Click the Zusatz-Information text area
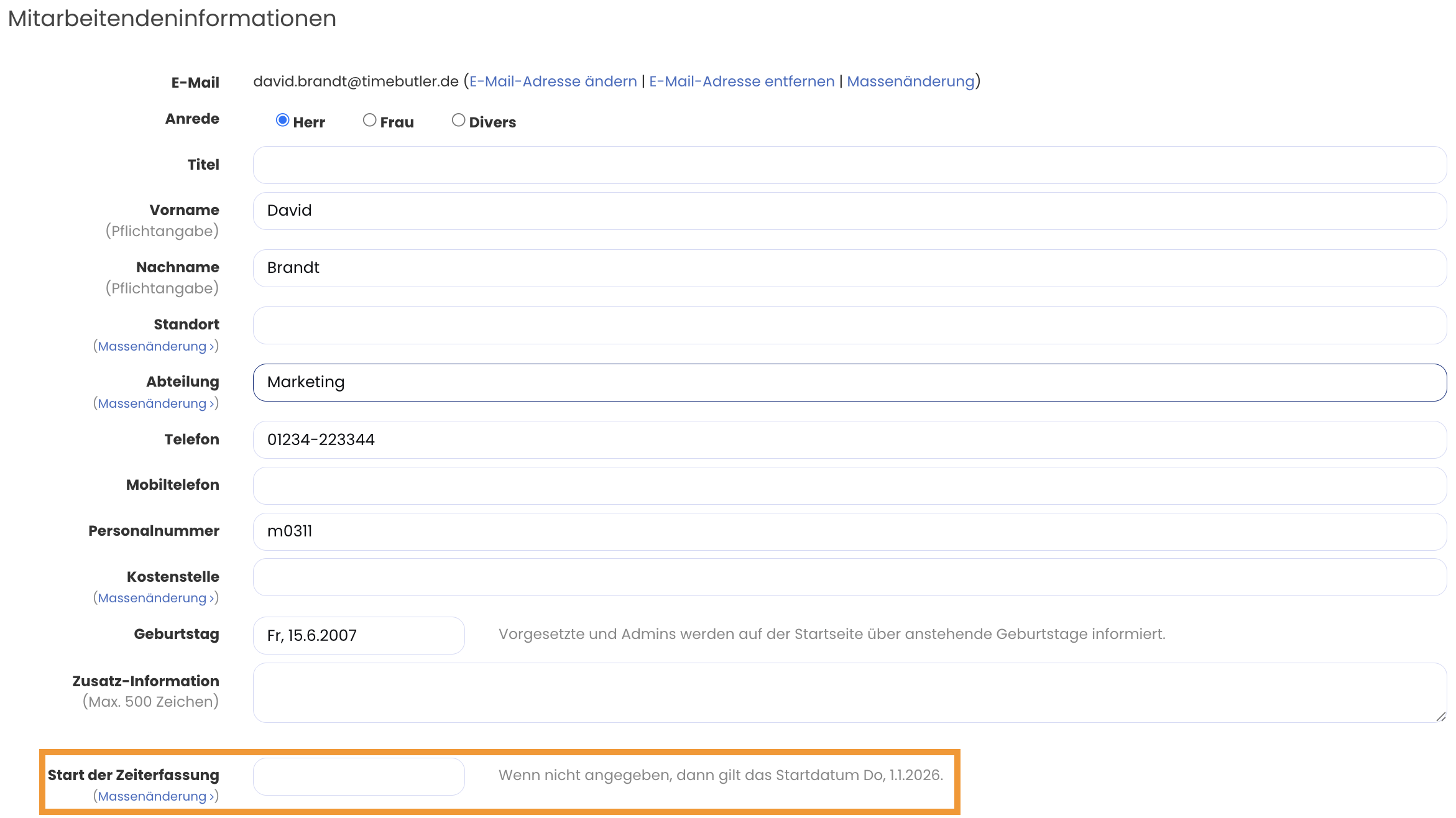 [849, 693]
